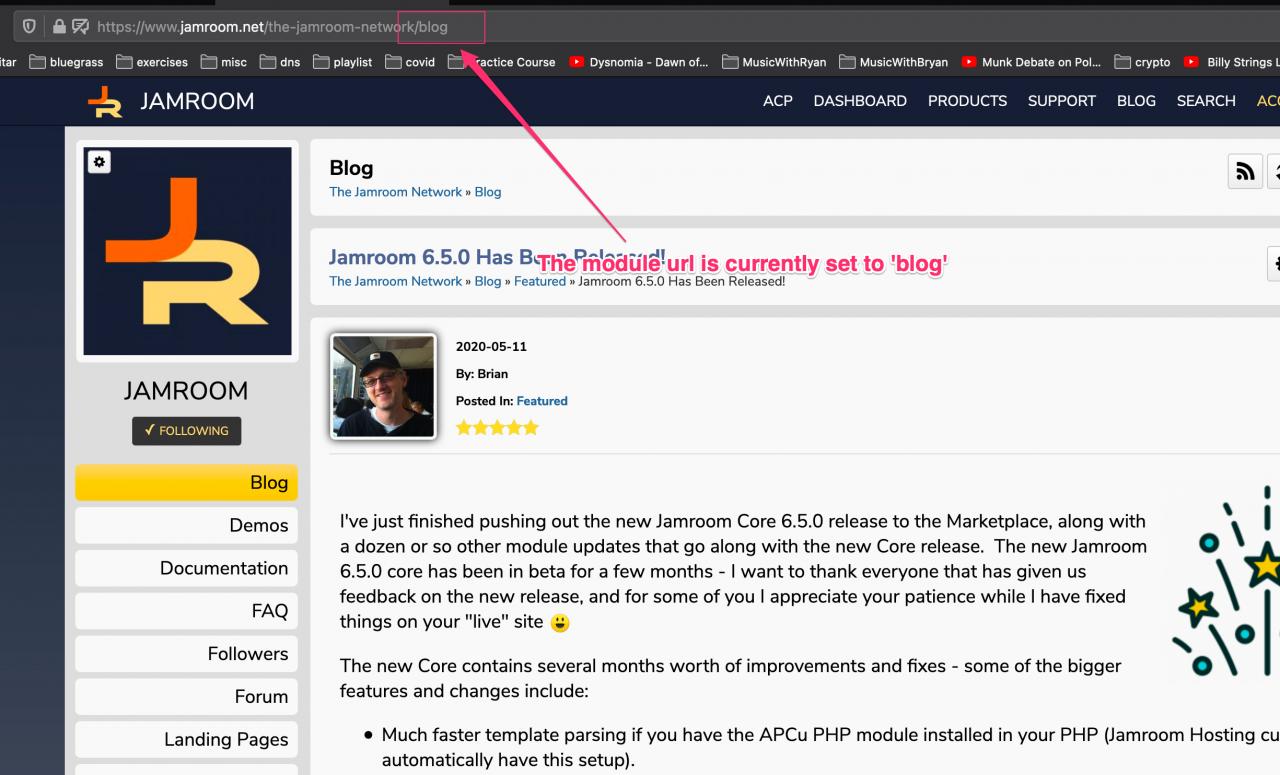The width and height of the screenshot is (1280, 775).
Task: Click the gear icon on the profile image
Action: [99, 162]
